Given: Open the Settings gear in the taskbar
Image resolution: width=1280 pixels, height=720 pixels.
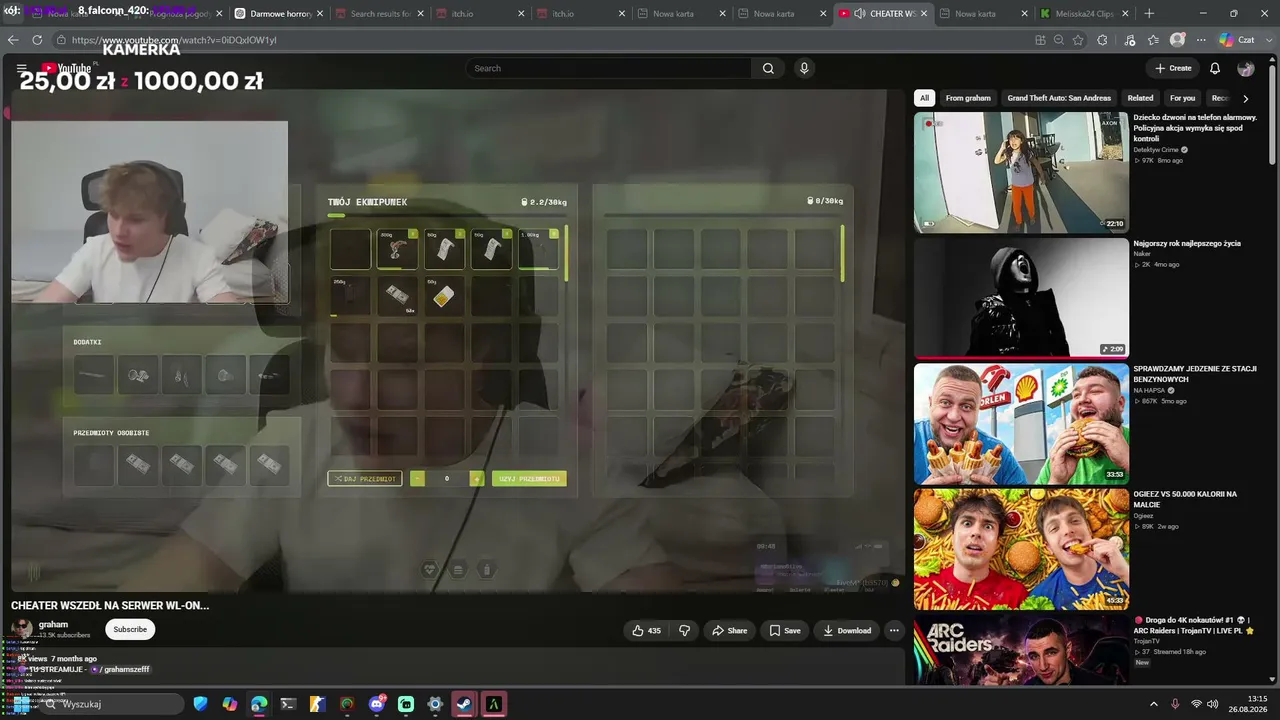Looking at the screenshot, I should click(x=435, y=704).
